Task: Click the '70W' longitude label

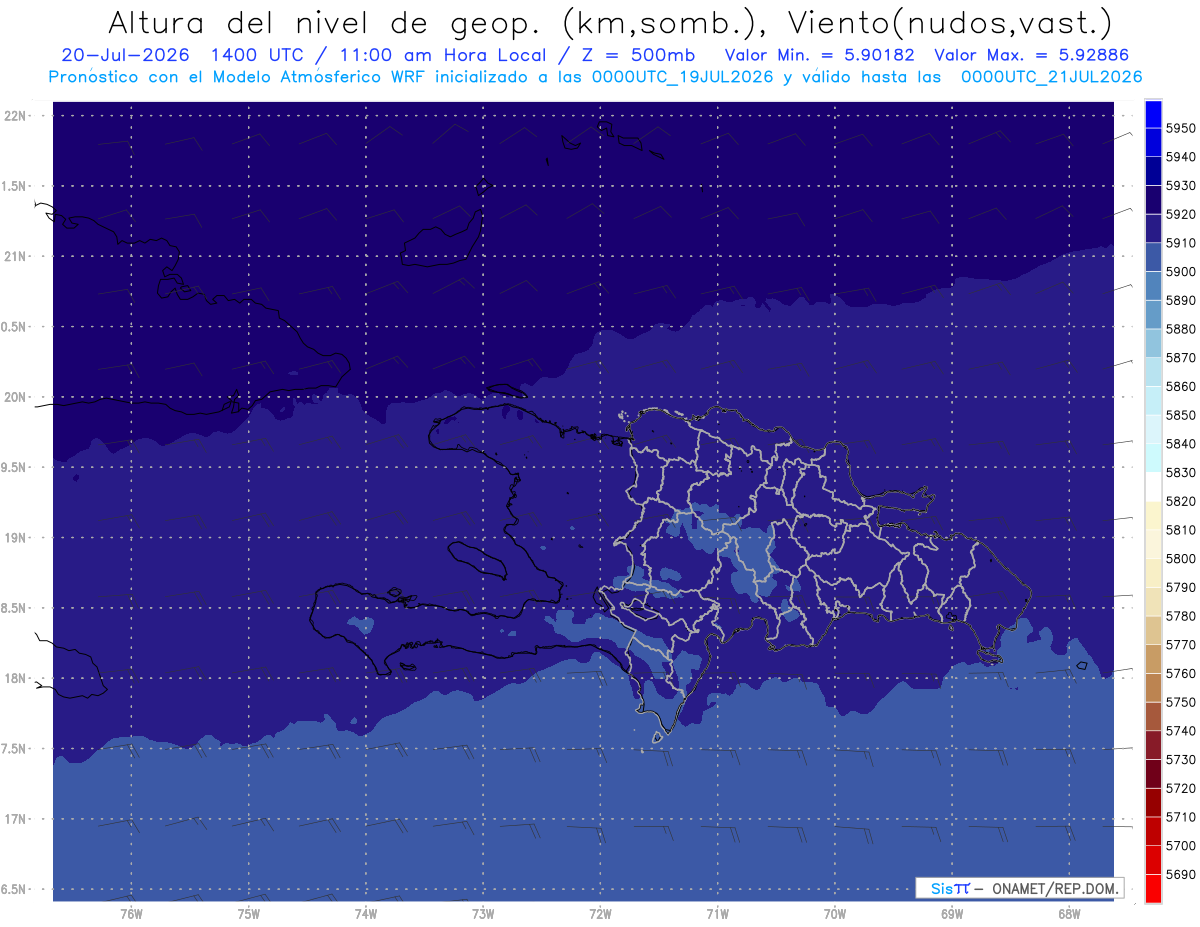Action: click(x=835, y=913)
